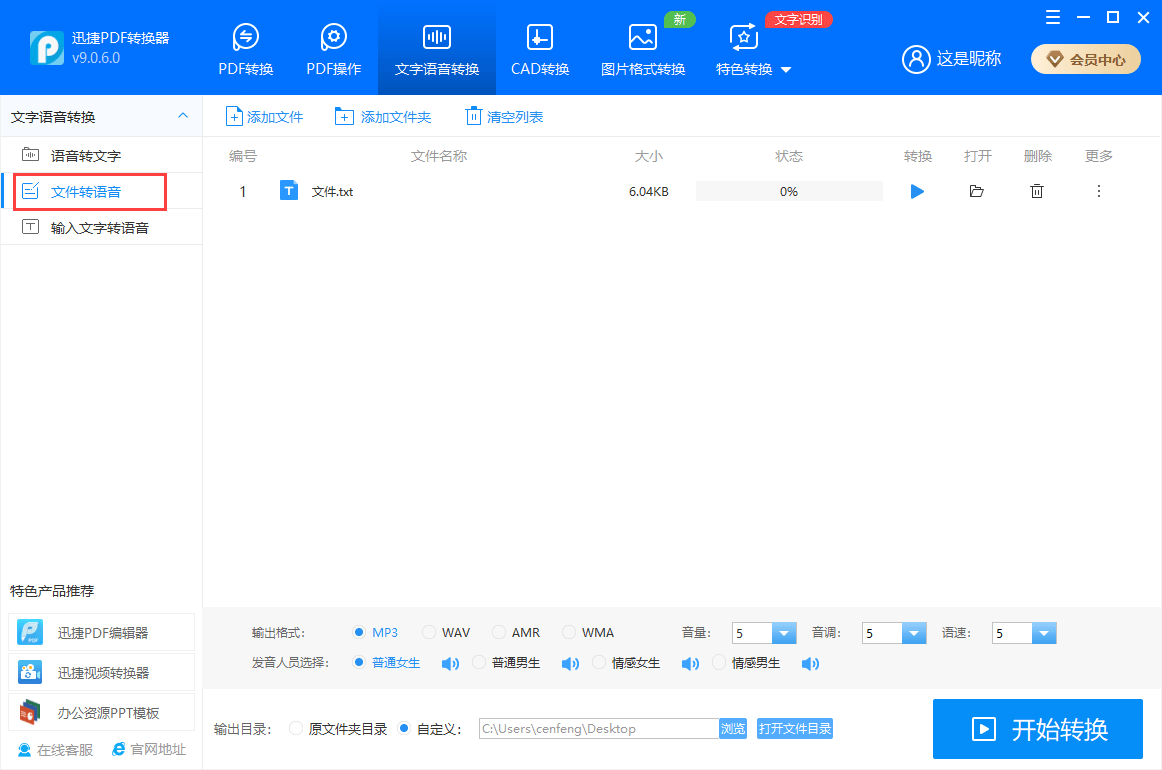Open the 语速 speed dropdown
Viewport: 1162px width, 770px height.
tap(1043, 633)
